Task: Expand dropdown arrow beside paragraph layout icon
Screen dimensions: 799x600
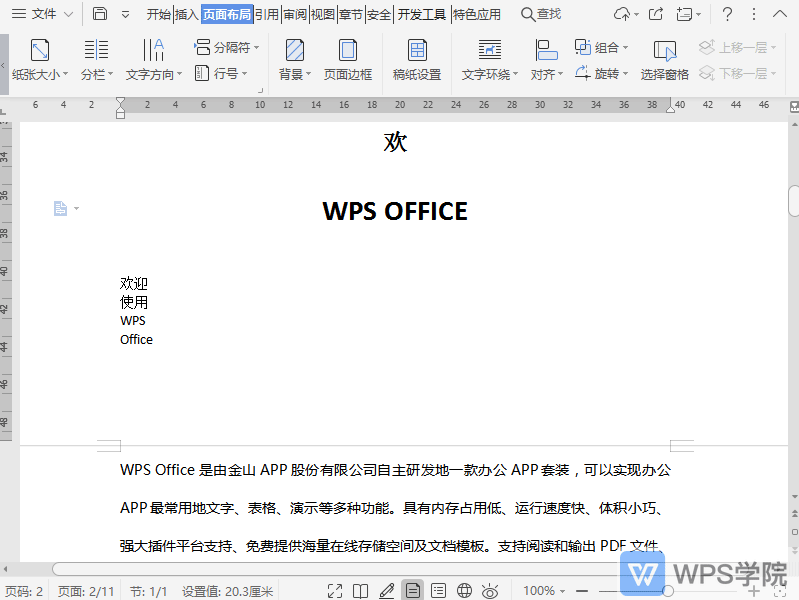Action: pos(76,208)
